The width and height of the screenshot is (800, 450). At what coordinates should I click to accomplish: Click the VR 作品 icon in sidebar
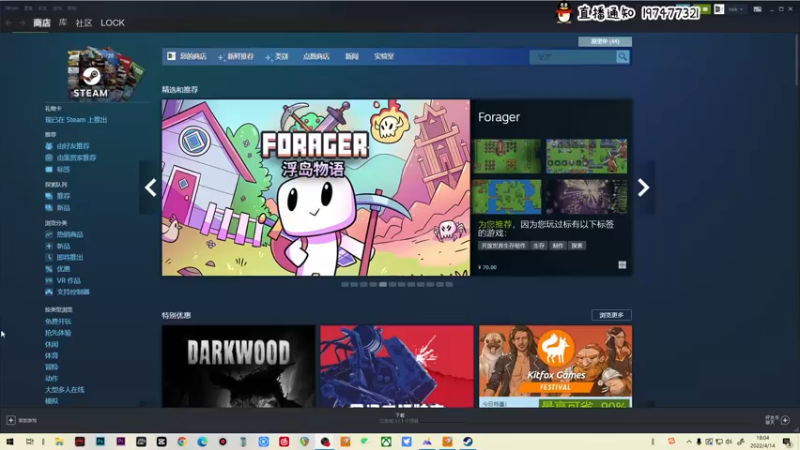point(49,281)
